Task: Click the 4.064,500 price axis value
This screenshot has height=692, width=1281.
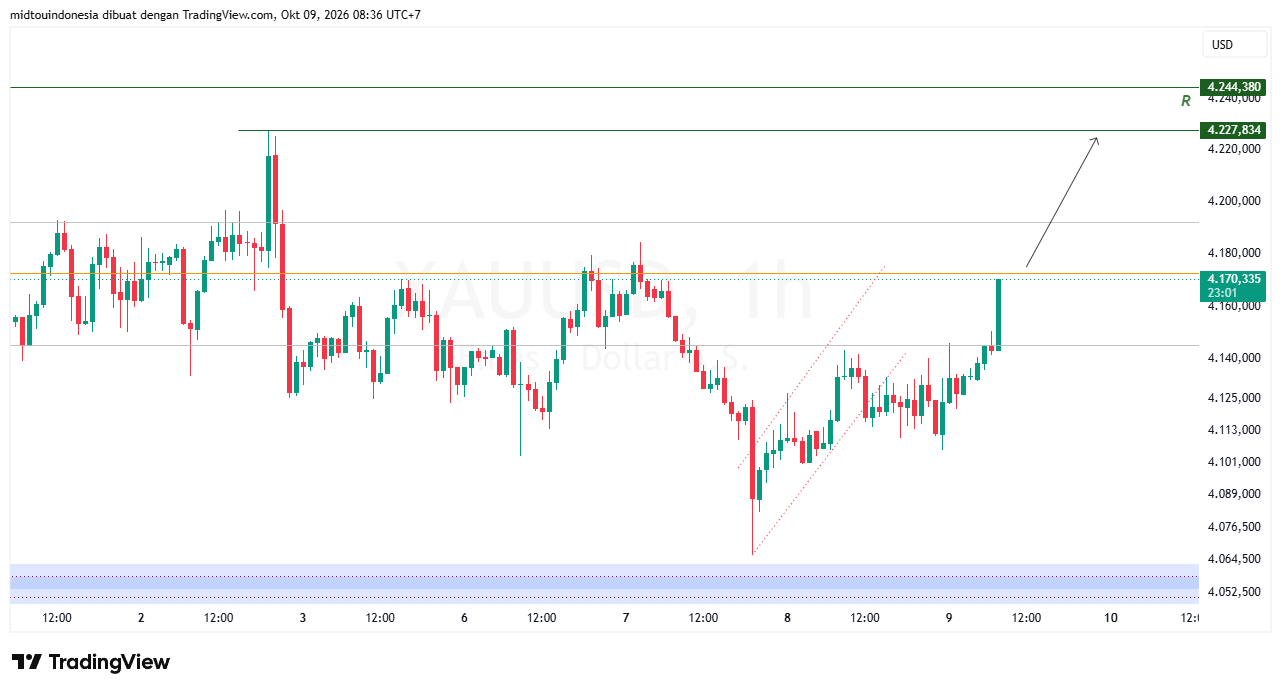Action: pyautogui.click(x=1234, y=559)
